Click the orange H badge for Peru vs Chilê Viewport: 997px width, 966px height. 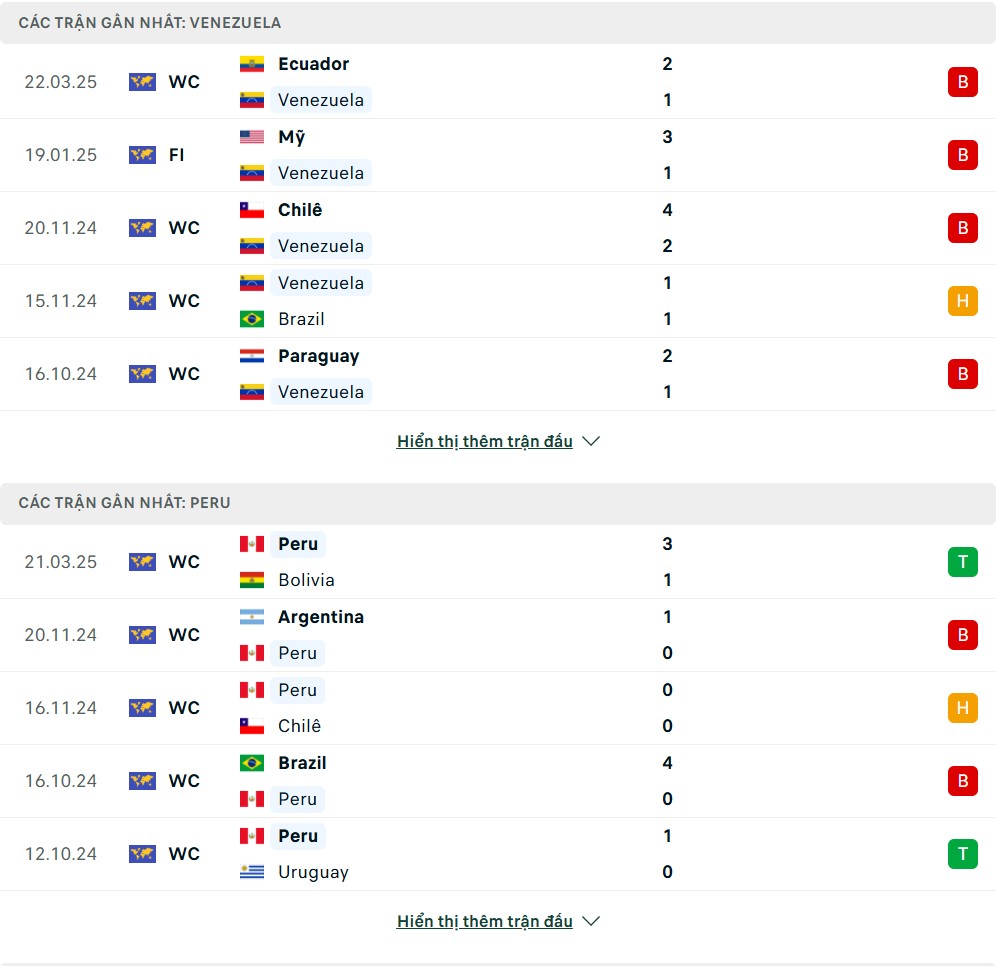(962, 708)
